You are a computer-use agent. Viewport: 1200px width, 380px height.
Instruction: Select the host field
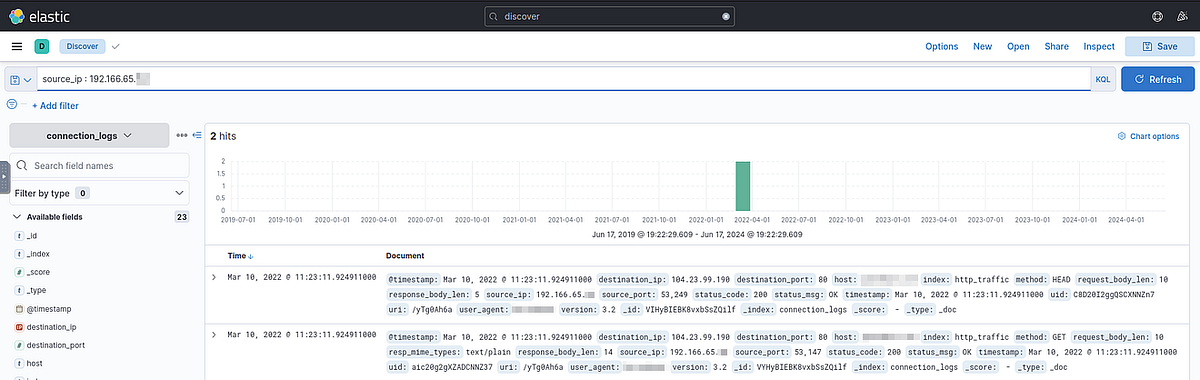pos(36,364)
